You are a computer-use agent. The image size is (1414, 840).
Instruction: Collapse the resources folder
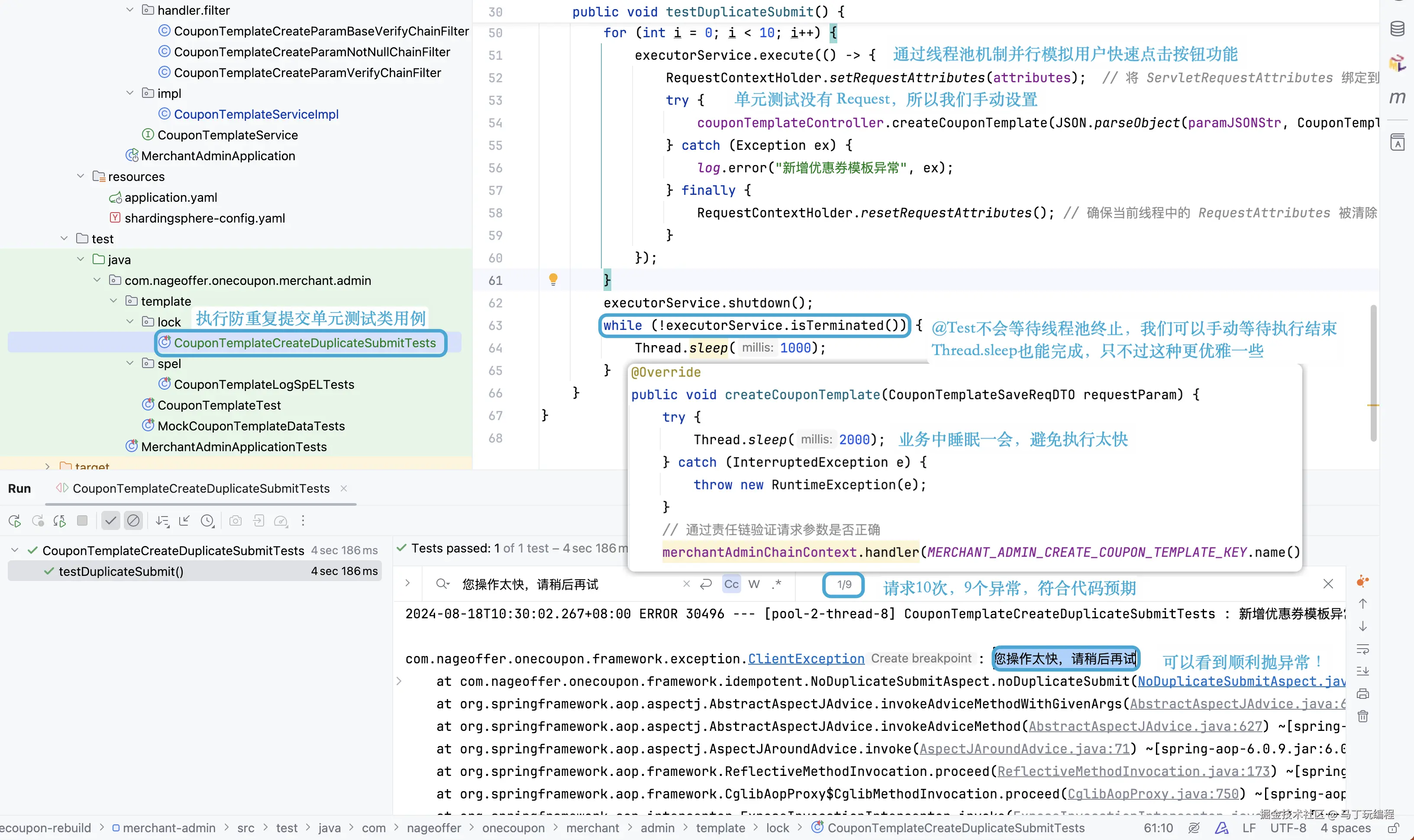[x=81, y=176]
